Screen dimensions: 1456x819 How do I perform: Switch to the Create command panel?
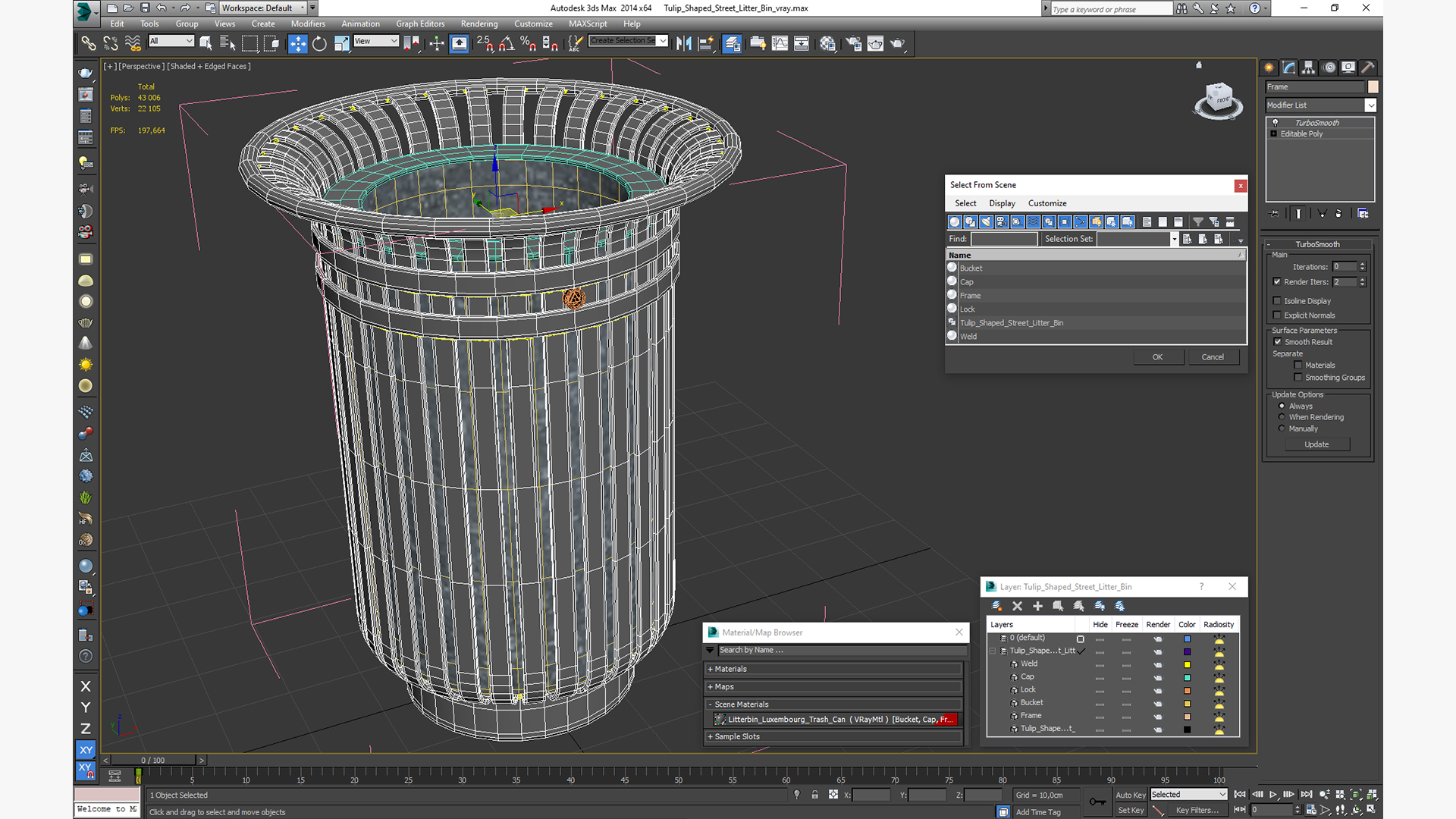[x=1269, y=67]
